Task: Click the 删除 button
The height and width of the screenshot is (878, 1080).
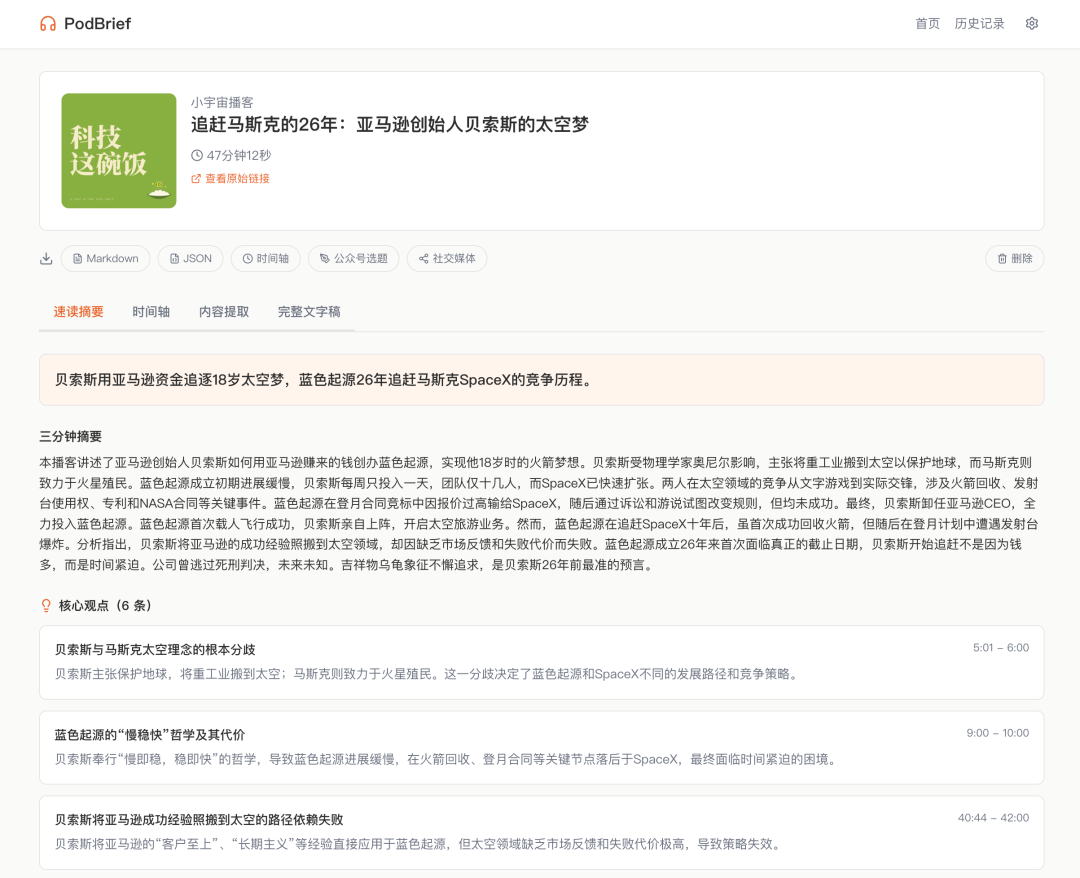Action: 1015,258
